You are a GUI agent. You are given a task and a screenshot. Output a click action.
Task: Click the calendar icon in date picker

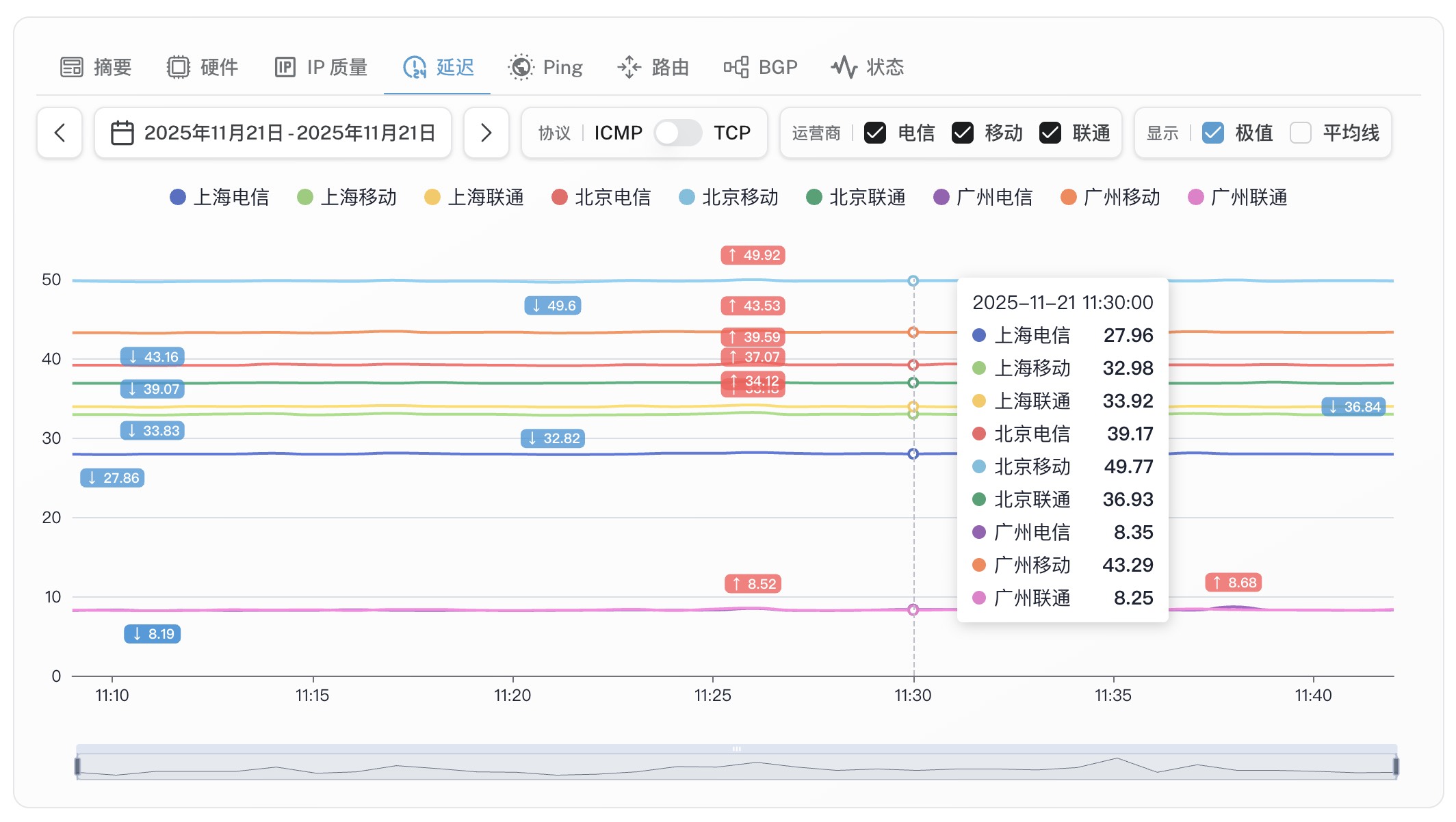click(x=122, y=133)
